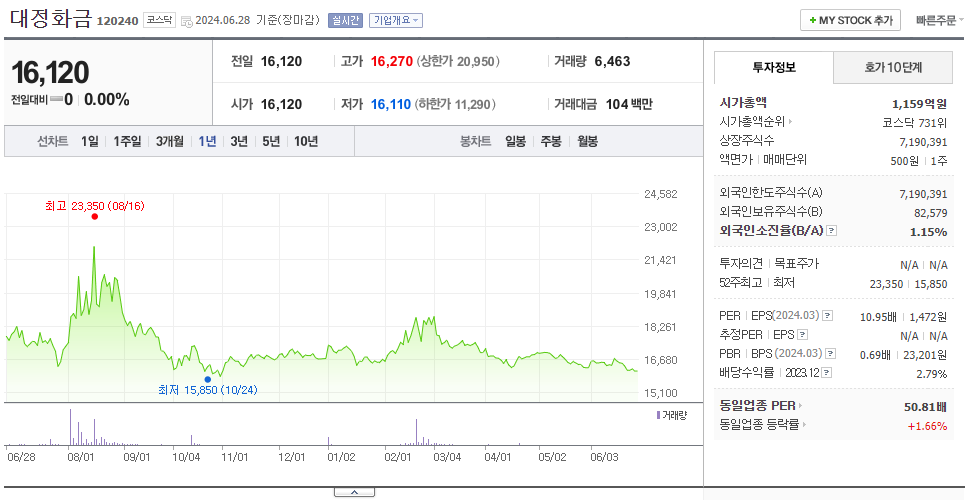968x500 pixels.
Task: Click the 상한가 20,950 text
Action: (x=458, y=62)
